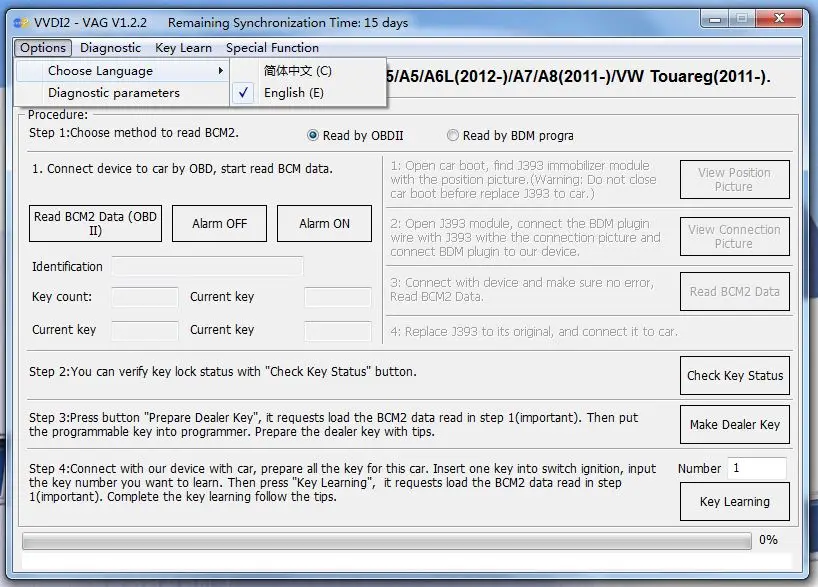Click the Procedure group label
The image size is (818, 587).
point(58,114)
